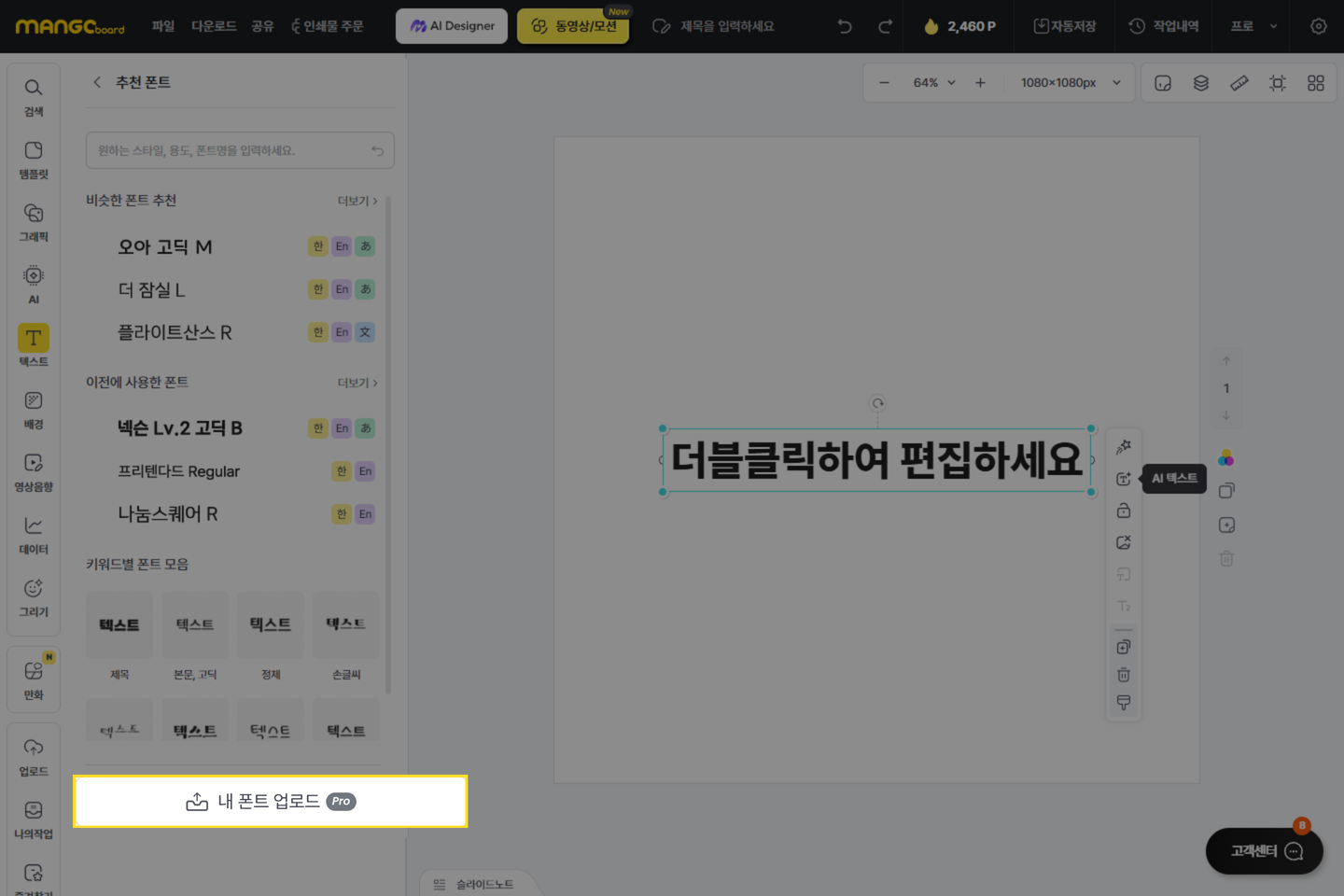Open the 인쇄물 주문 print order menu

tap(328, 26)
